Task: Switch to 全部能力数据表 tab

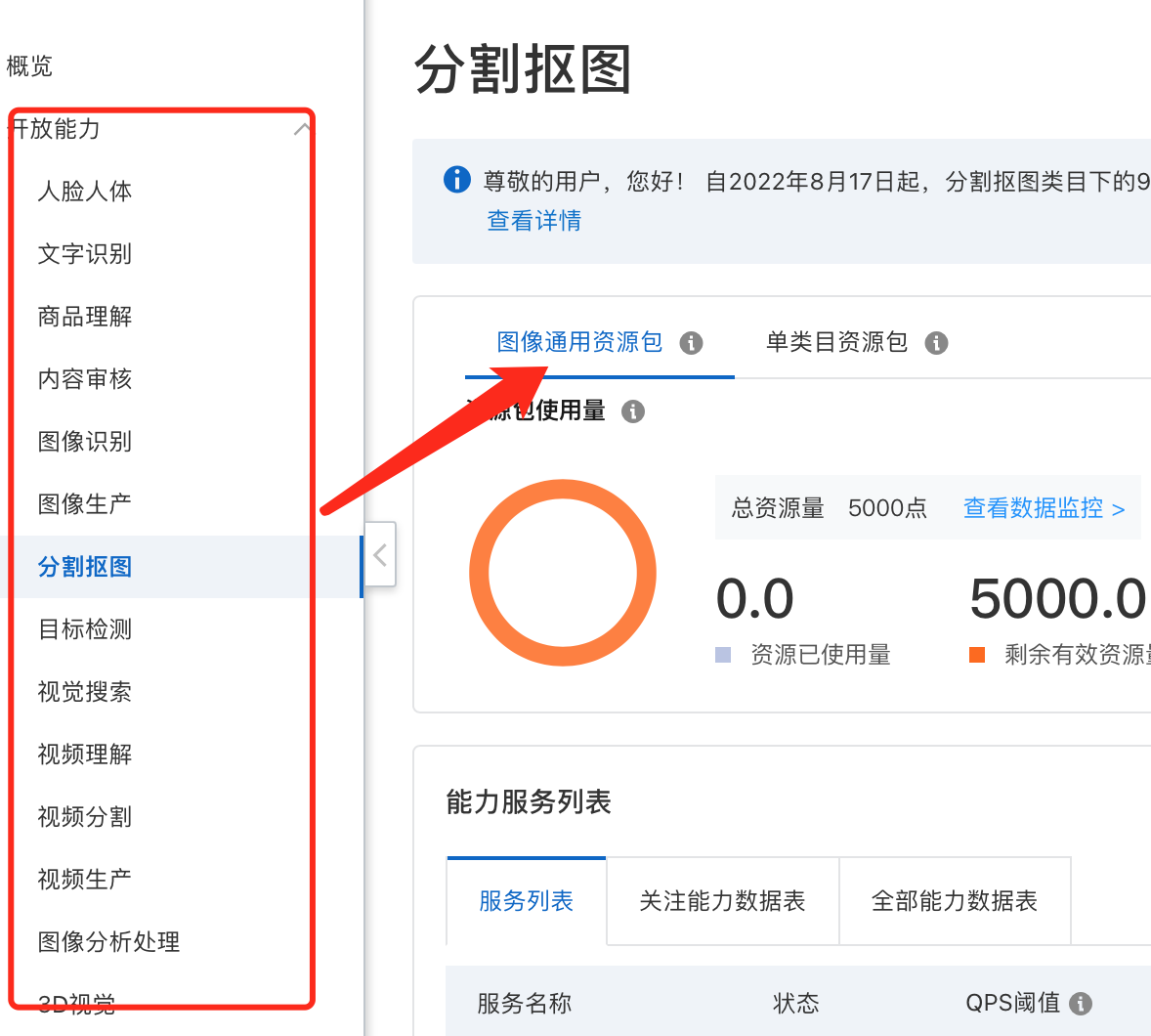Action: (x=955, y=901)
